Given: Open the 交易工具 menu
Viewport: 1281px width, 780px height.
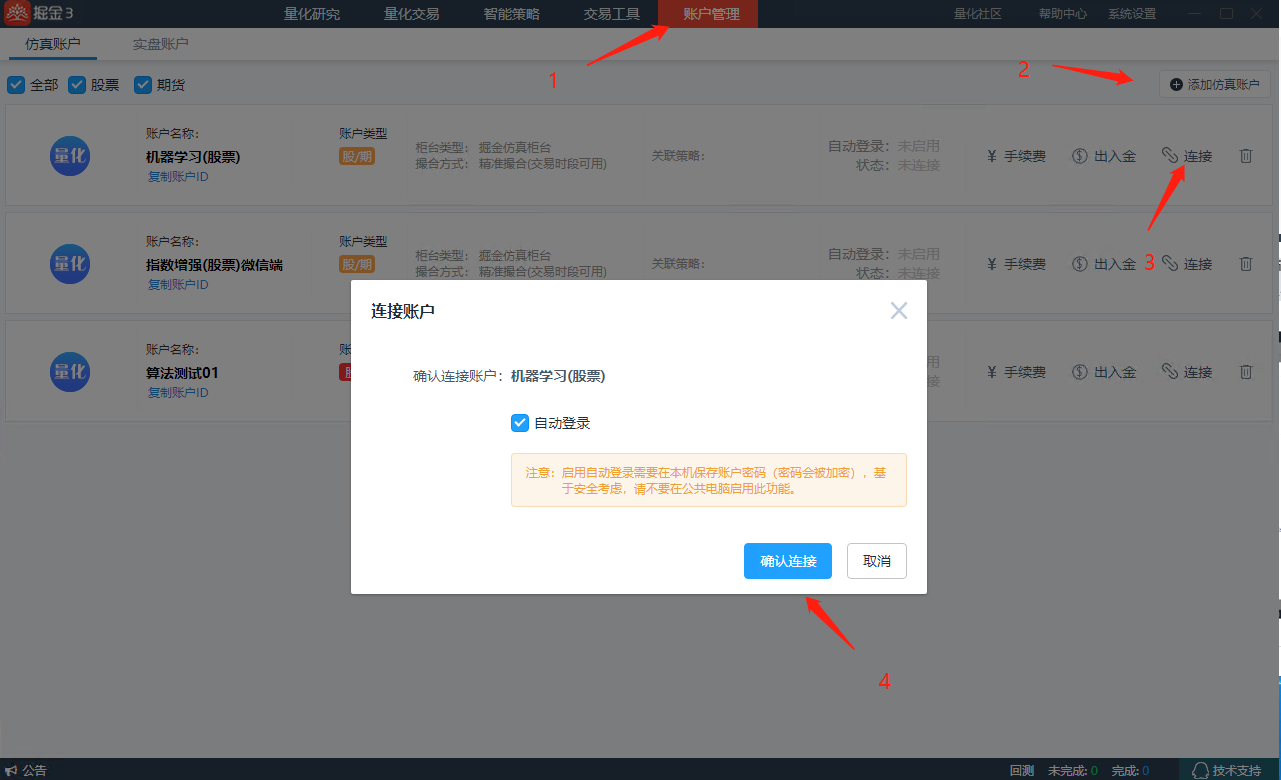Looking at the screenshot, I should tap(611, 14).
